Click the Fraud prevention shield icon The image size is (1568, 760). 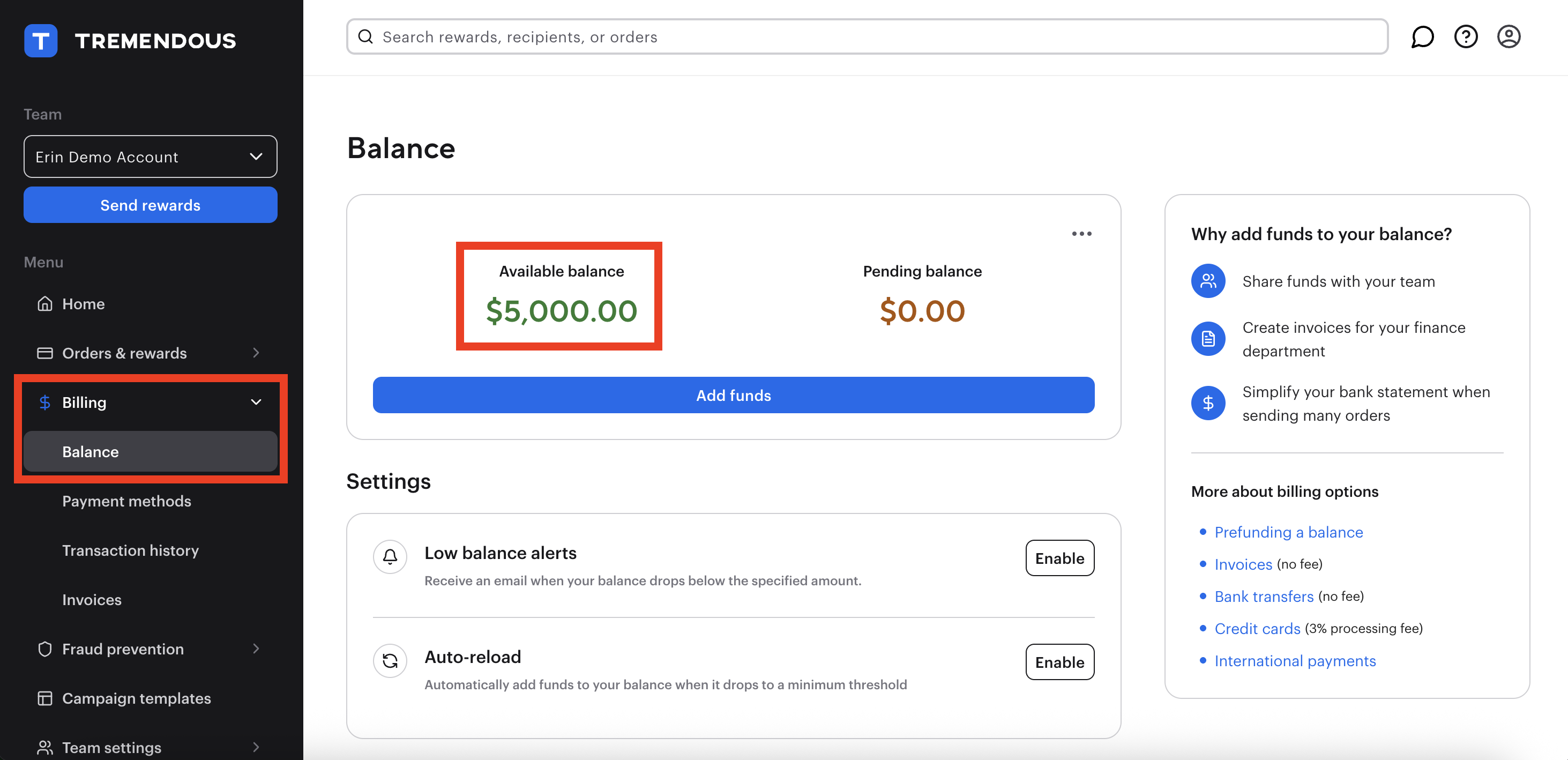[44, 649]
